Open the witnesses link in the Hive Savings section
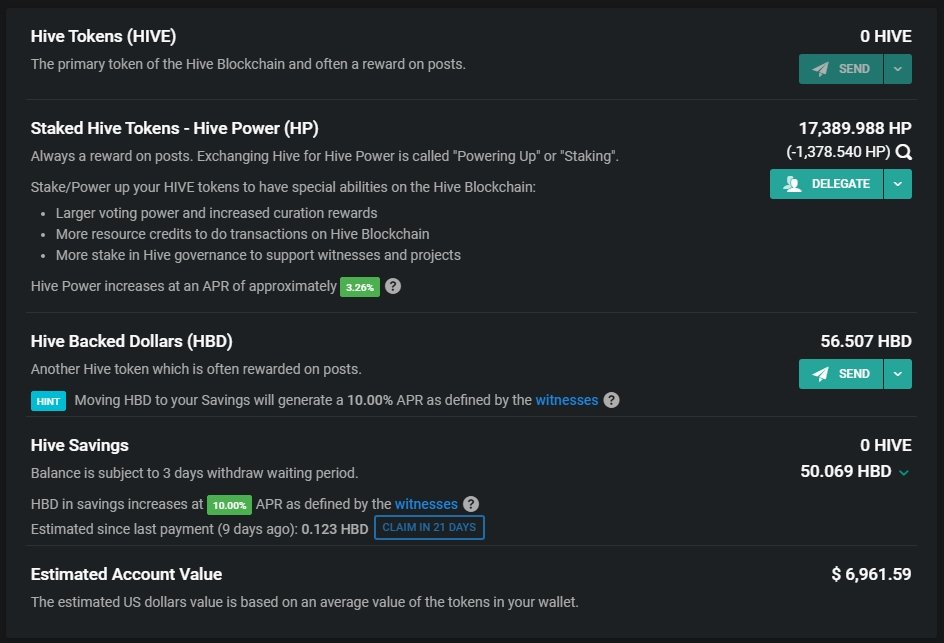 tap(426, 504)
